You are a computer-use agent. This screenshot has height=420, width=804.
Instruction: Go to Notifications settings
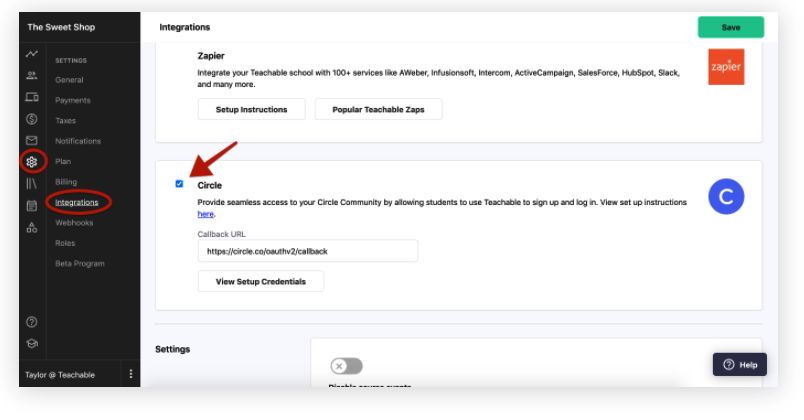point(78,141)
